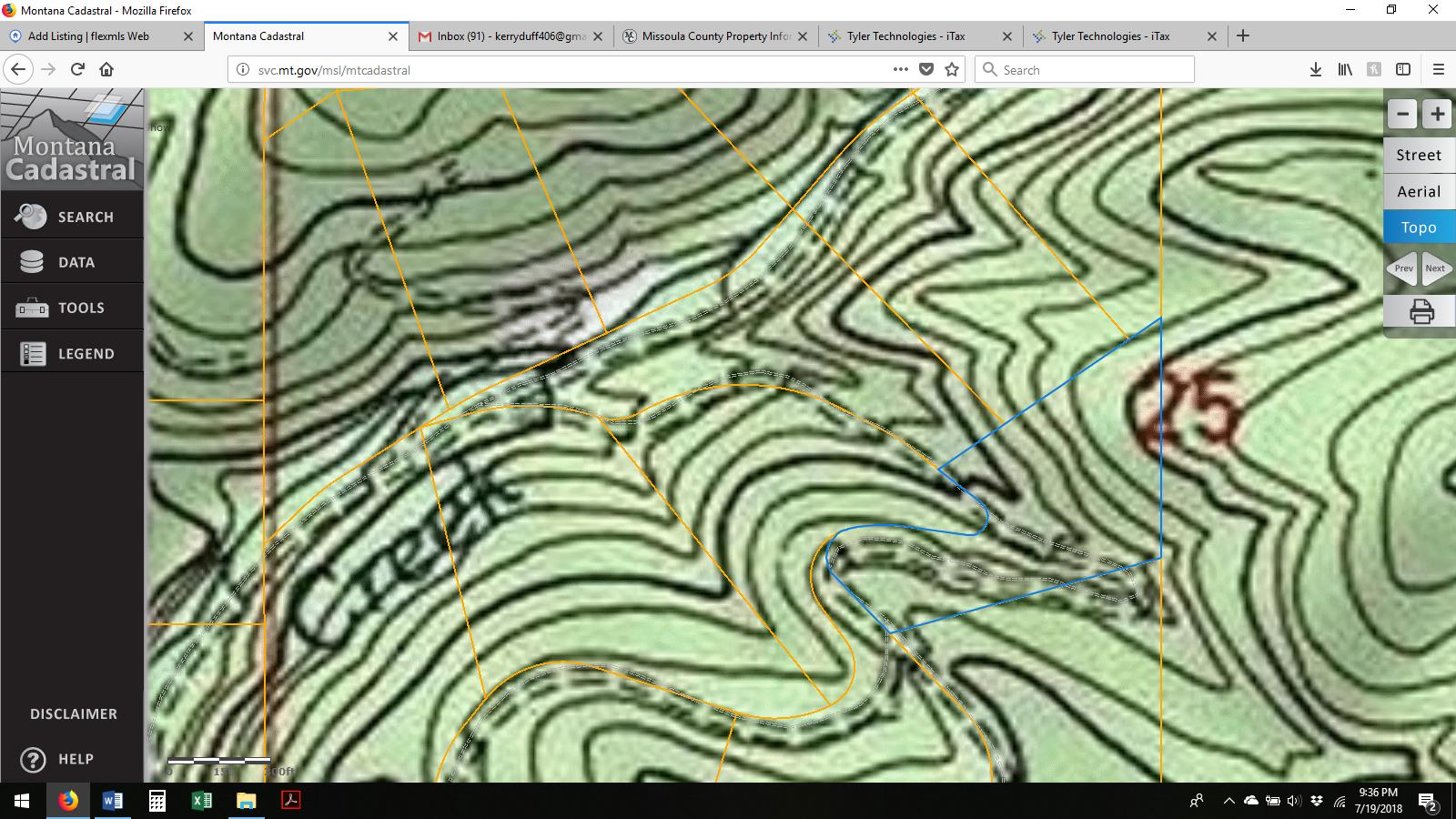Screen dimensions: 1456x819
Task: Open the Firefox hamburger menu
Action: (x=1439, y=69)
